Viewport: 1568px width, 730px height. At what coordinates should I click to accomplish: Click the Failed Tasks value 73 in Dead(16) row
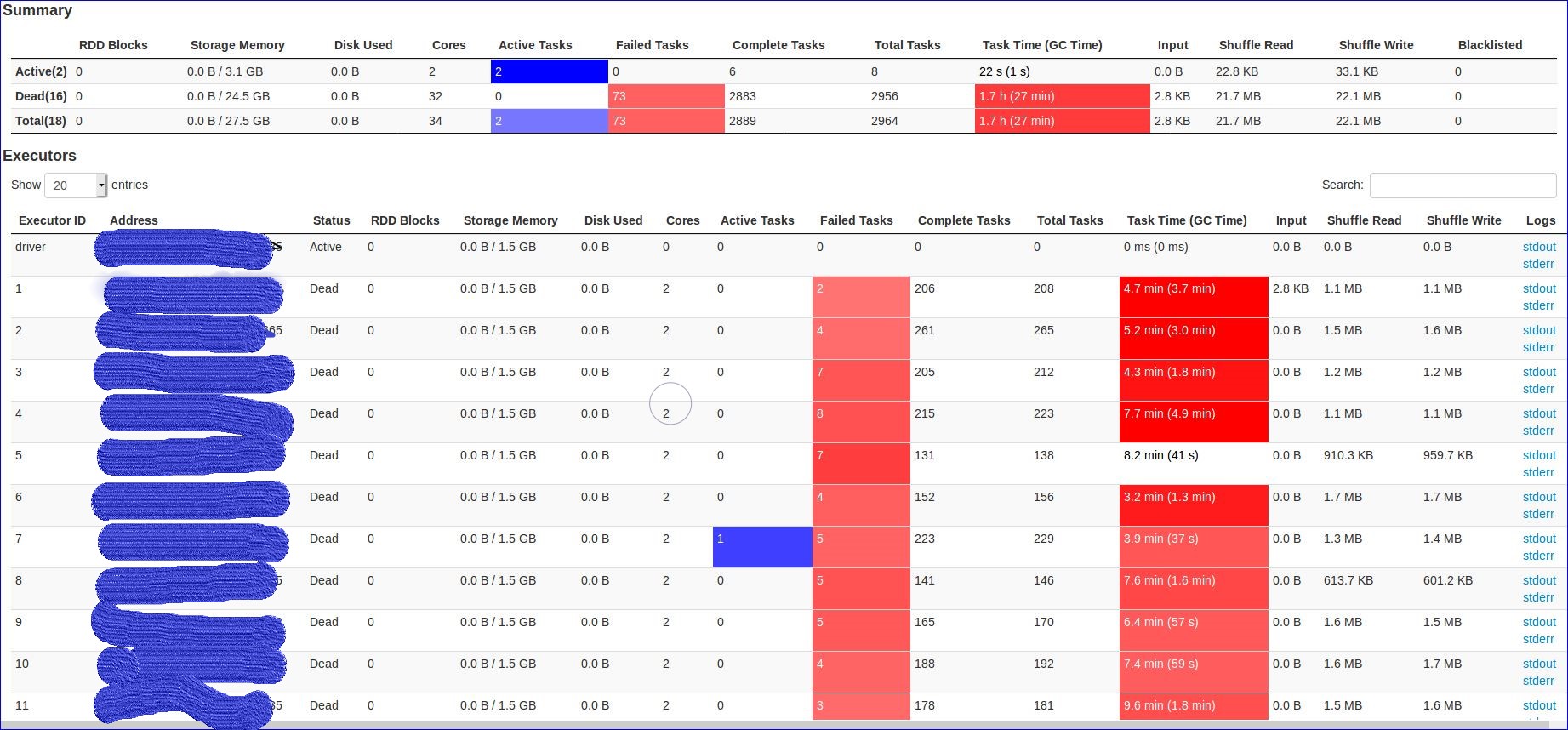pyautogui.click(x=666, y=96)
